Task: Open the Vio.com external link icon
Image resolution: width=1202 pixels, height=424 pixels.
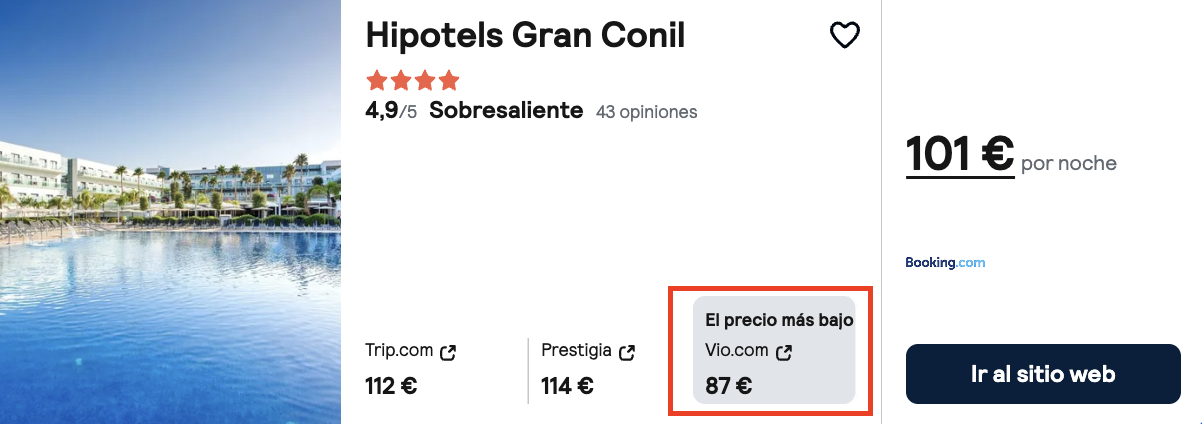Action: 785,352
